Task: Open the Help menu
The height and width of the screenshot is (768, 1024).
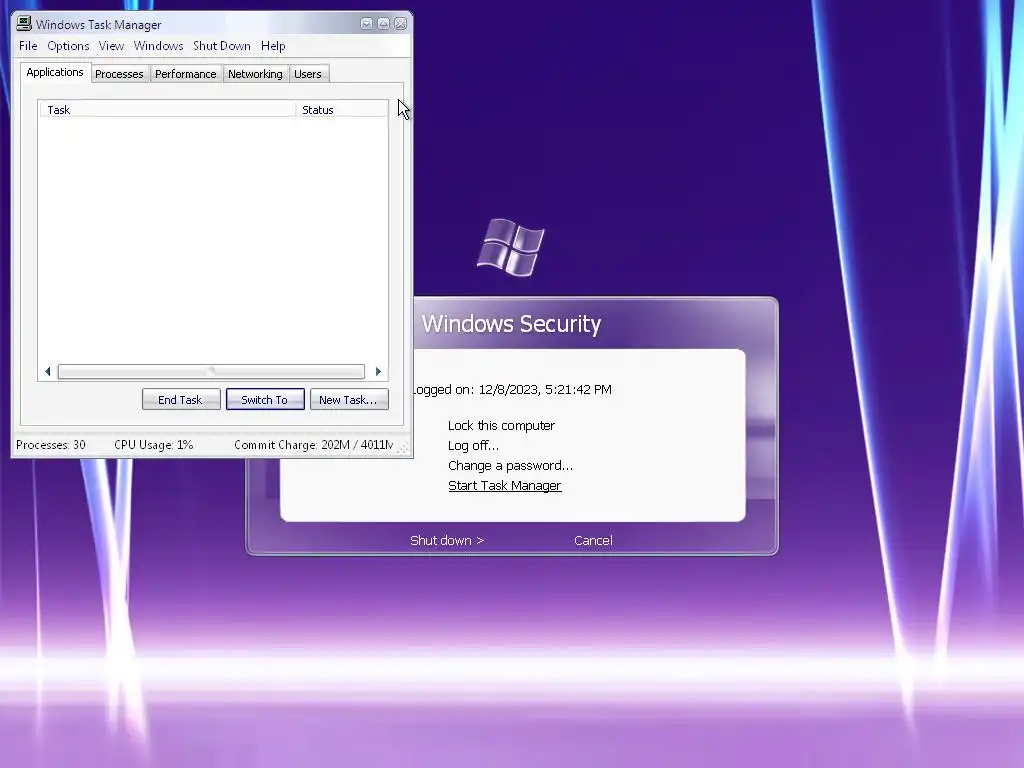Action: click(273, 46)
